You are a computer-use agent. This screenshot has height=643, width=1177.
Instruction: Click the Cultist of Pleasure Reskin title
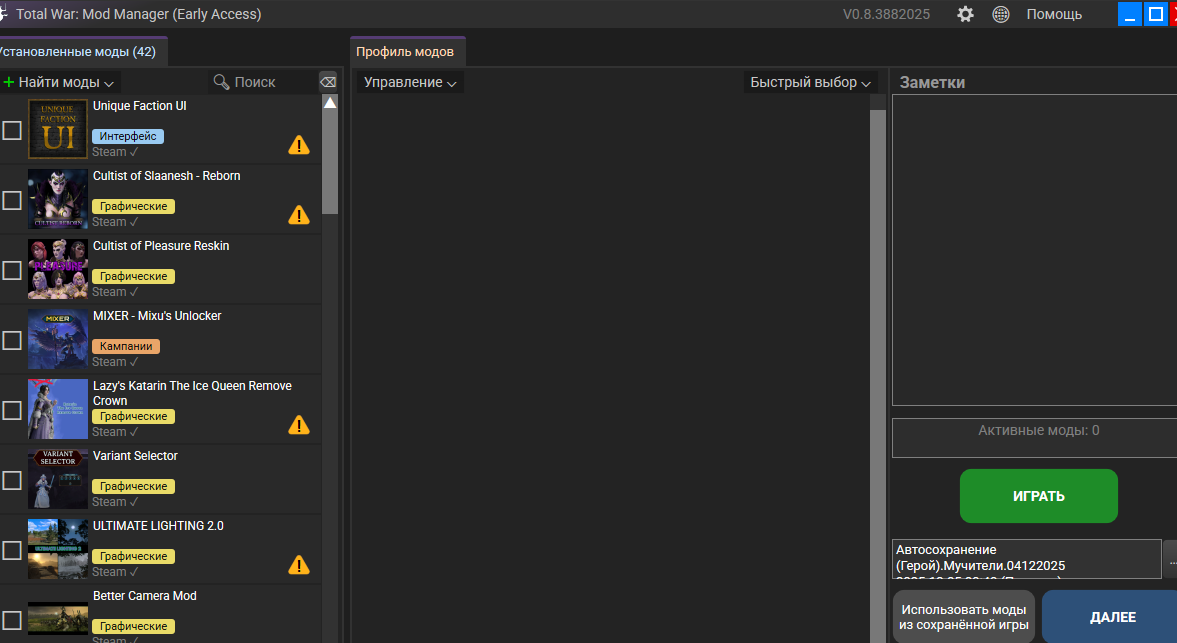point(161,245)
